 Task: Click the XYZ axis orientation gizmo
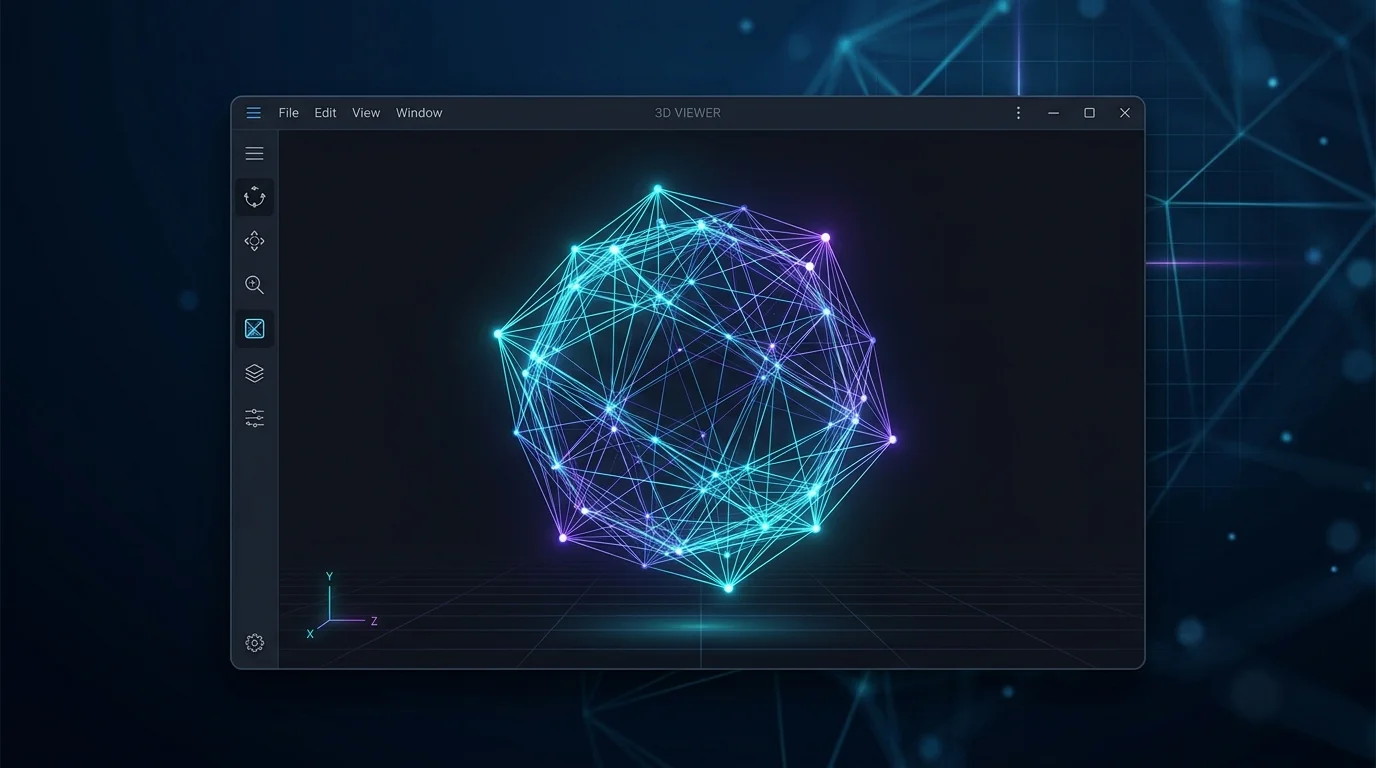[x=340, y=606]
